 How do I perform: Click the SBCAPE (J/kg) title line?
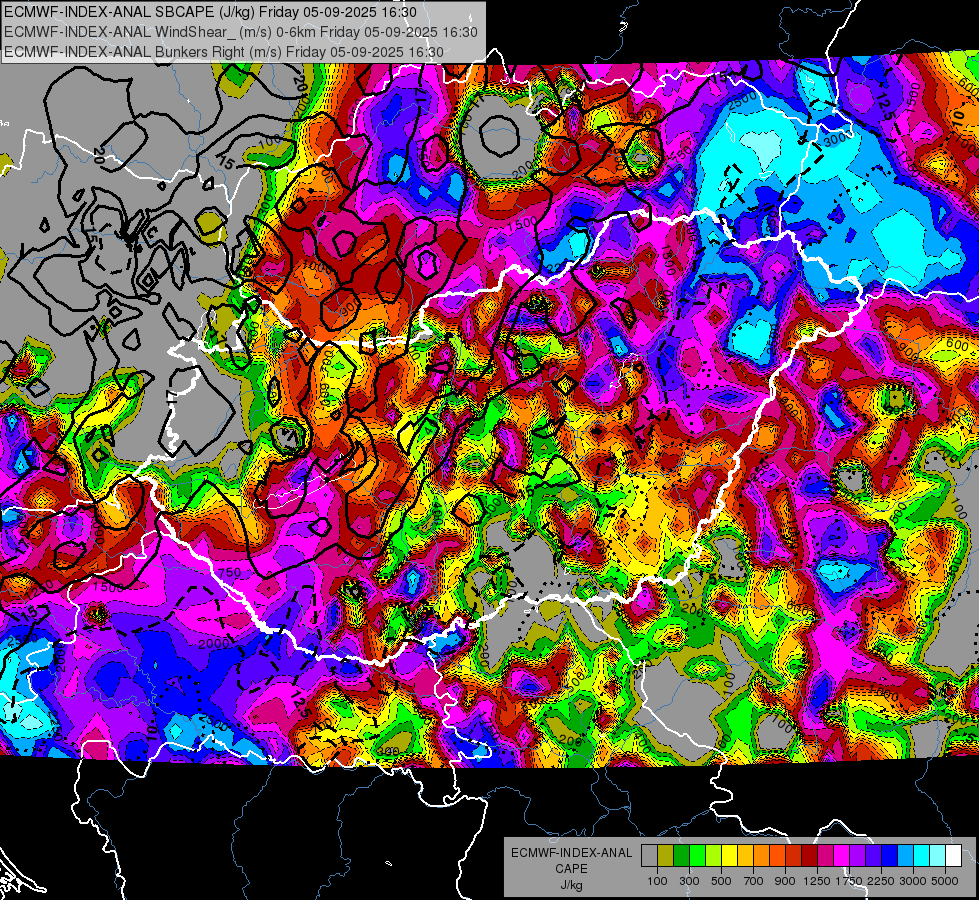[x=210, y=12]
